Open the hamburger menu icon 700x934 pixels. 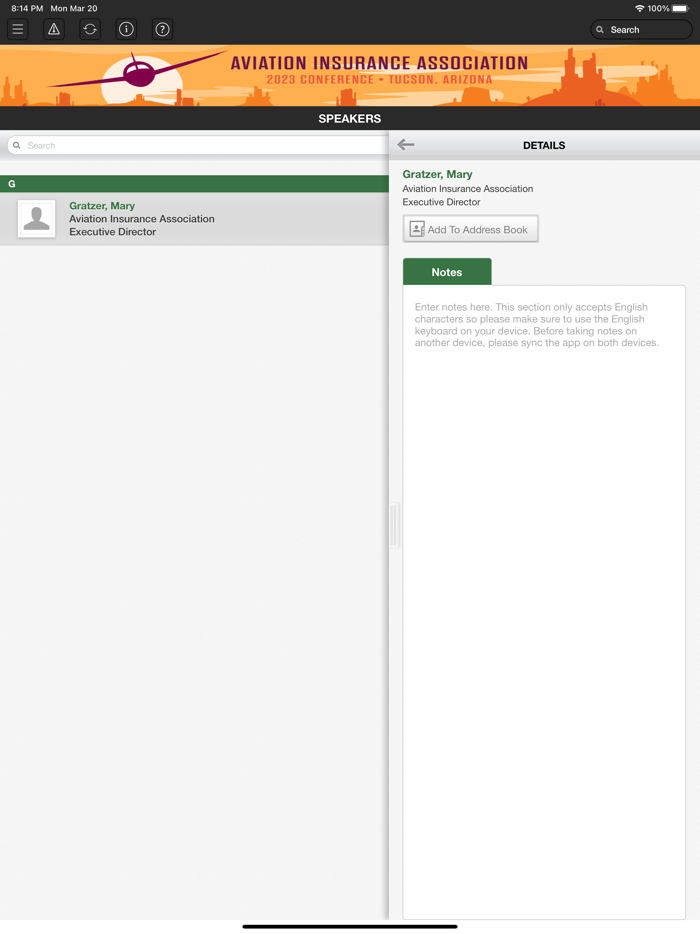point(18,29)
